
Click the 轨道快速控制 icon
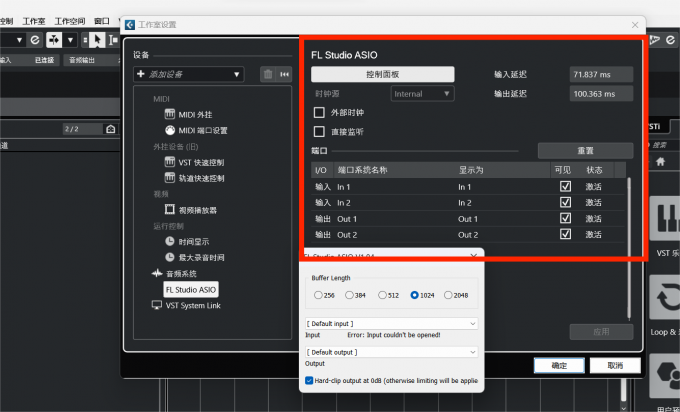click(170, 177)
